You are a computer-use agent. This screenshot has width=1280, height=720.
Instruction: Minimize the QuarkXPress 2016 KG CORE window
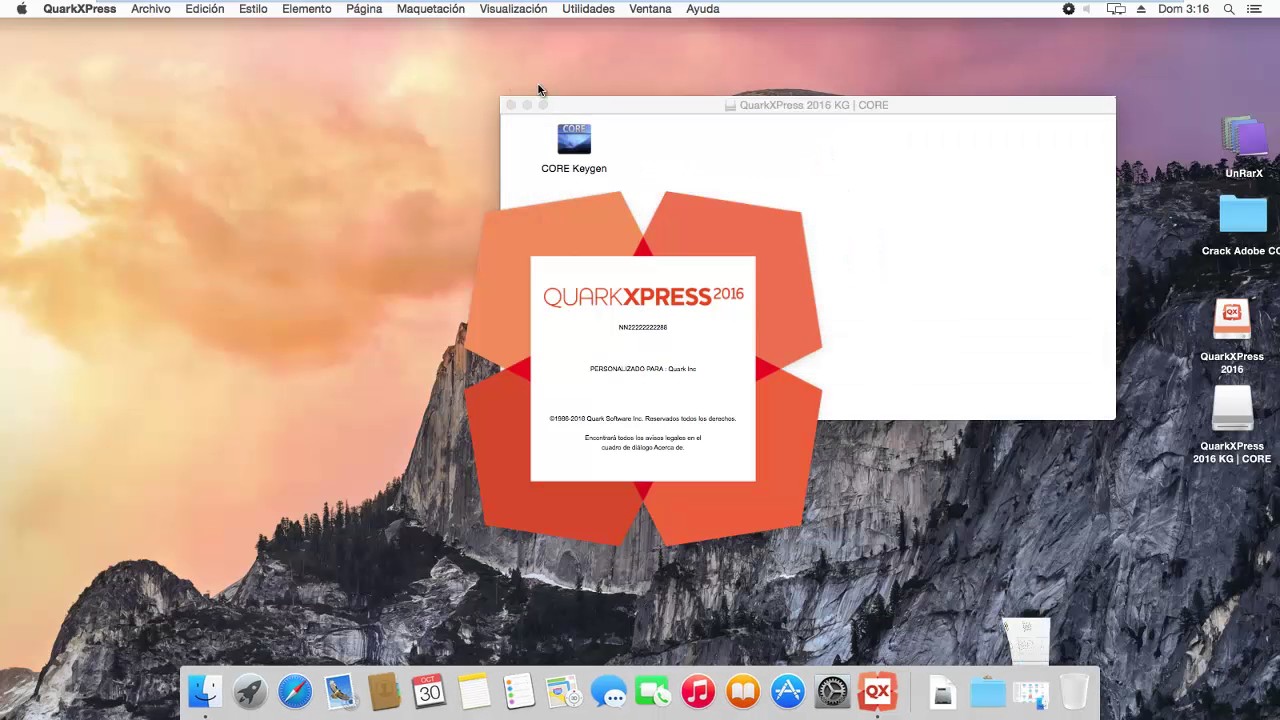[527, 105]
